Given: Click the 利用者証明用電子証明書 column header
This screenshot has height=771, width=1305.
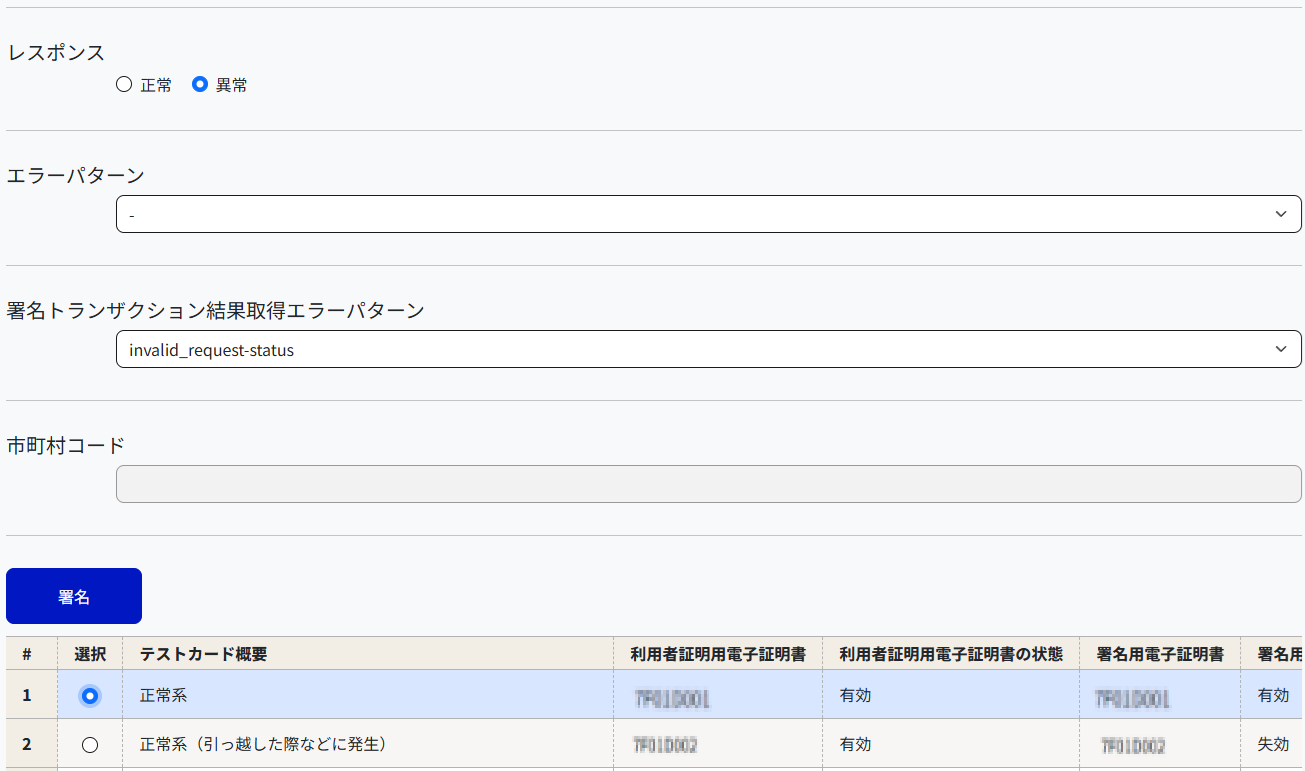Looking at the screenshot, I should 718,654.
